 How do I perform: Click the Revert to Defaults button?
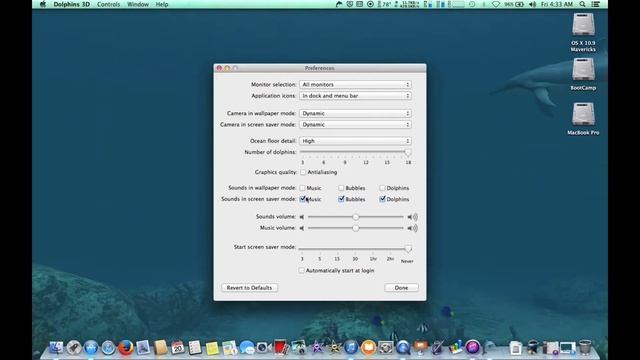(x=249, y=288)
